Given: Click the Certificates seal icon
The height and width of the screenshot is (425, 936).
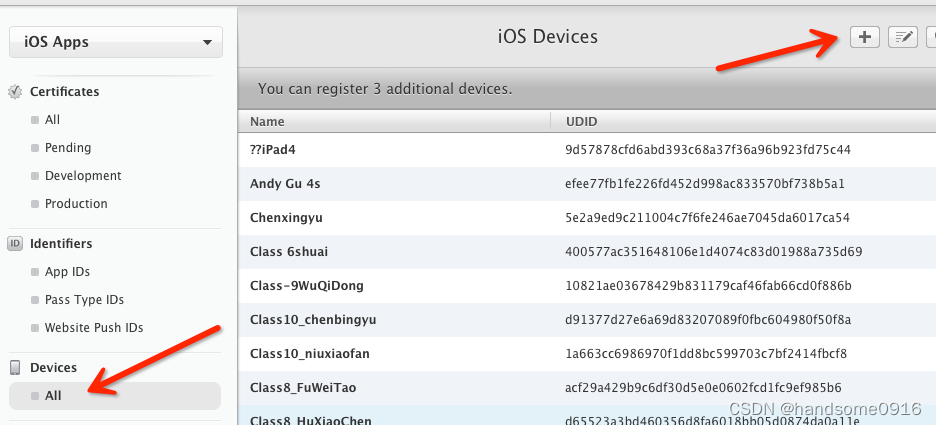Looking at the screenshot, I should pyautogui.click(x=15, y=92).
